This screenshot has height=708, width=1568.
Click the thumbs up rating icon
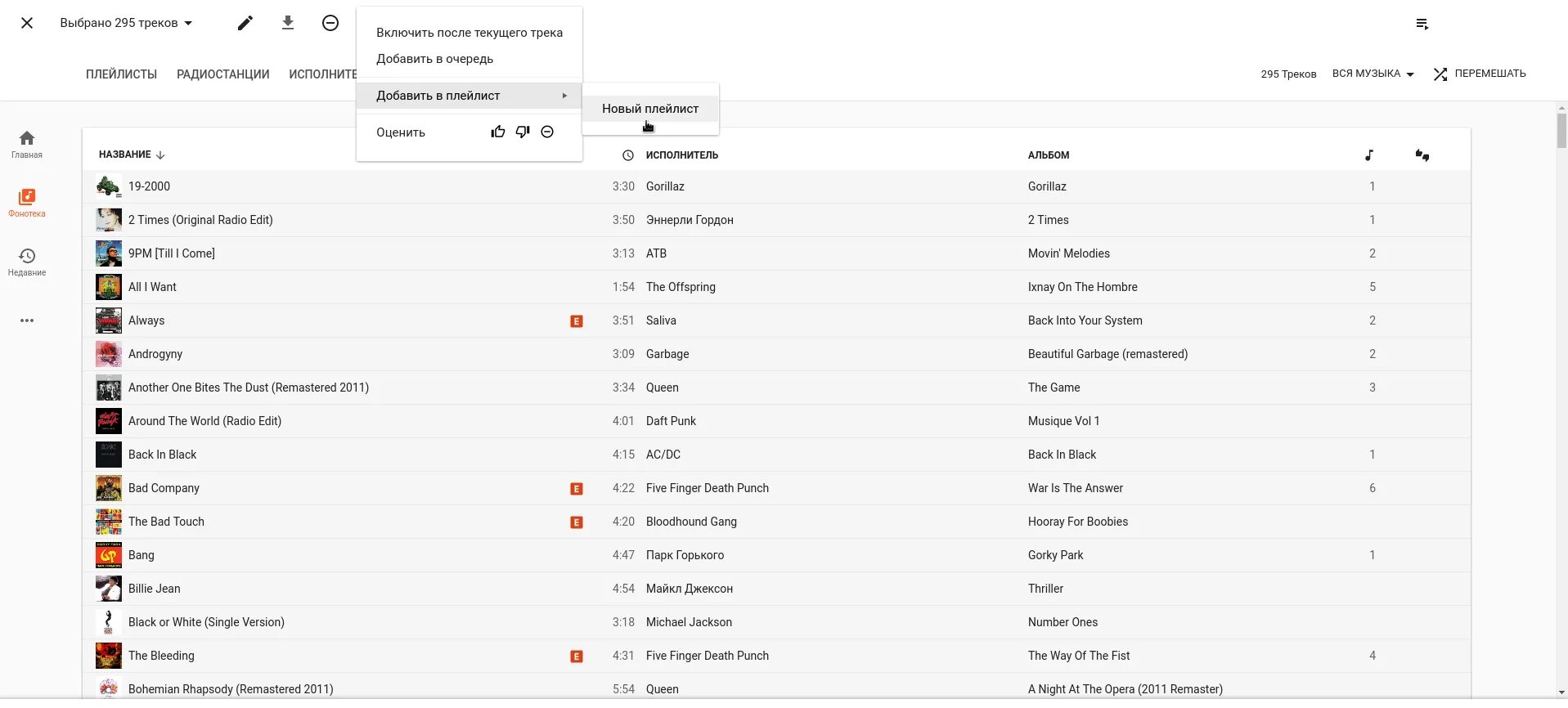tap(498, 132)
